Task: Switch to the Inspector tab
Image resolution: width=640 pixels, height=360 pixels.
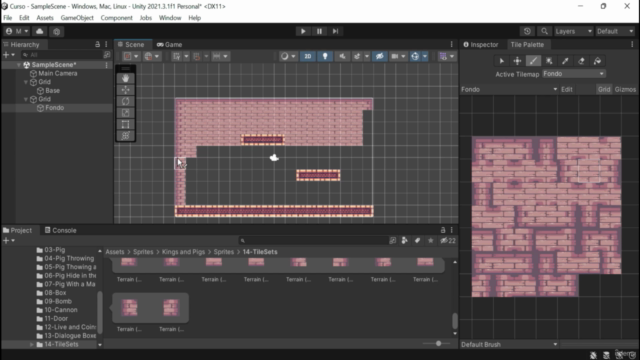Action: point(481,44)
